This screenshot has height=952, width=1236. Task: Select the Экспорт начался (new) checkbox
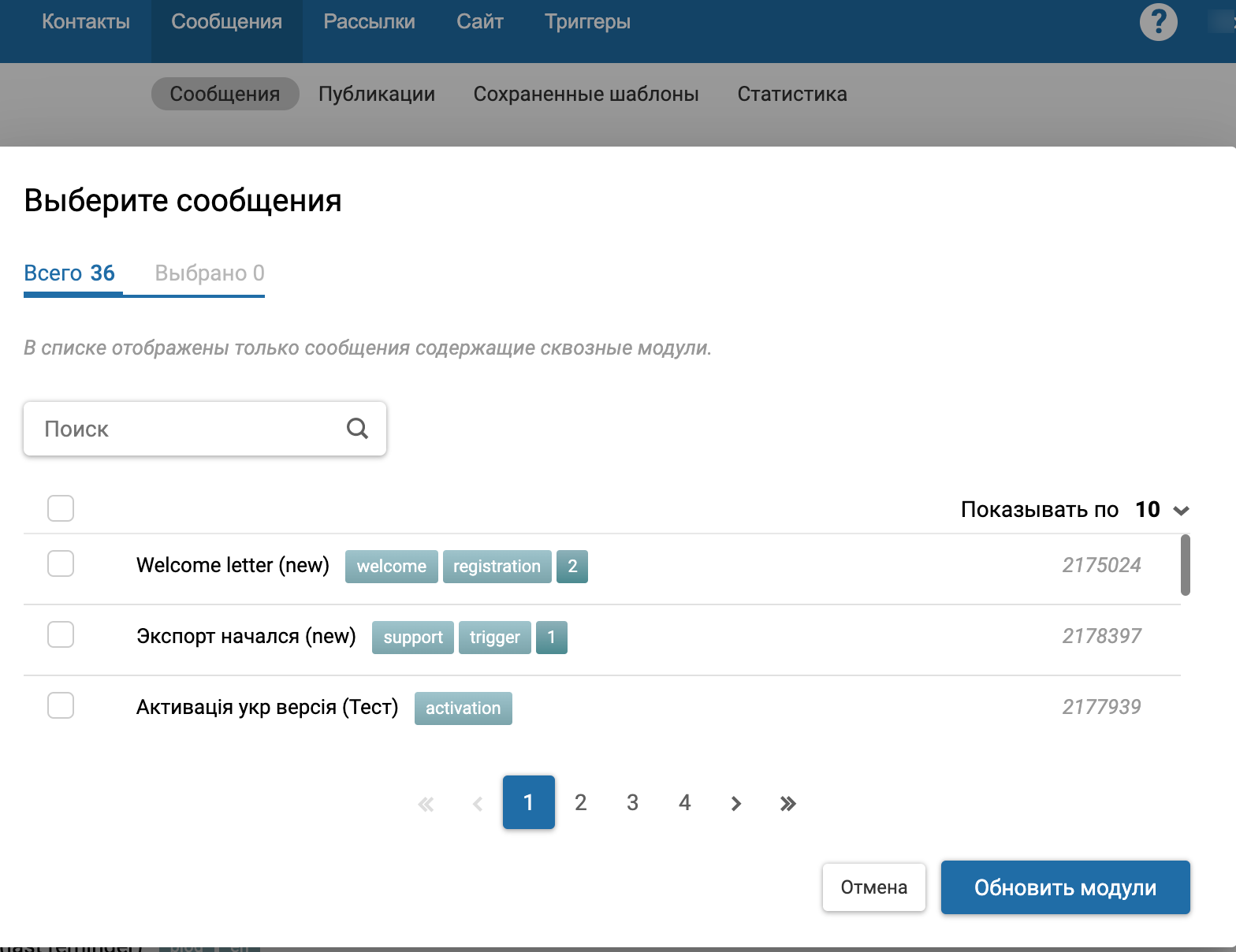[61, 634]
